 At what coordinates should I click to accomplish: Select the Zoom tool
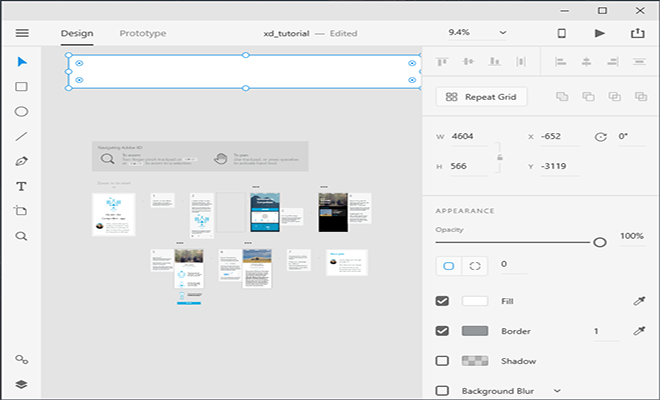[21, 236]
